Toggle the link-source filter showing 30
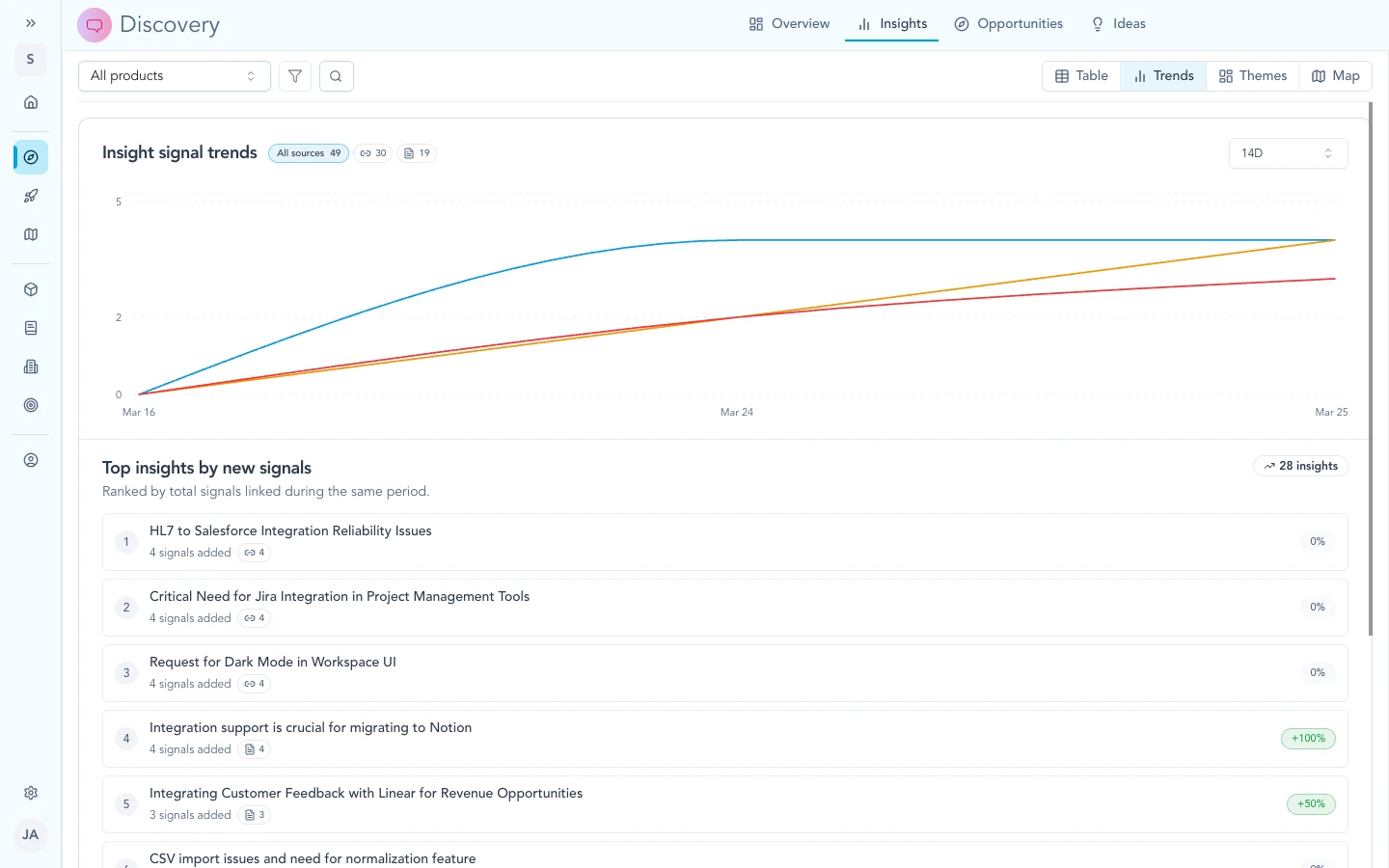The image size is (1389, 868). (372, 152)
